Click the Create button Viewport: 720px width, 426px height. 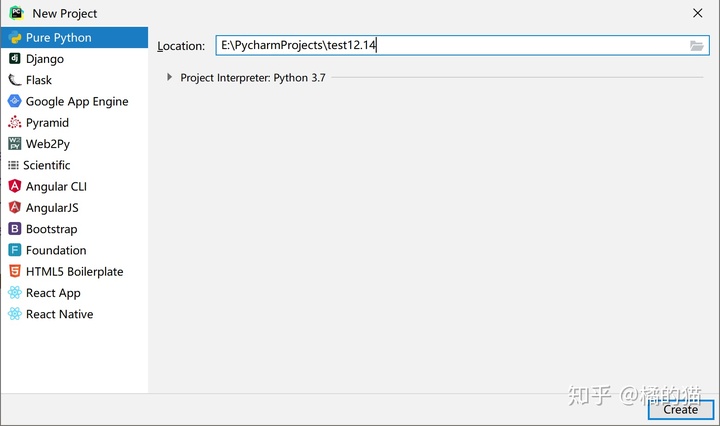click(x=681, y=409)
